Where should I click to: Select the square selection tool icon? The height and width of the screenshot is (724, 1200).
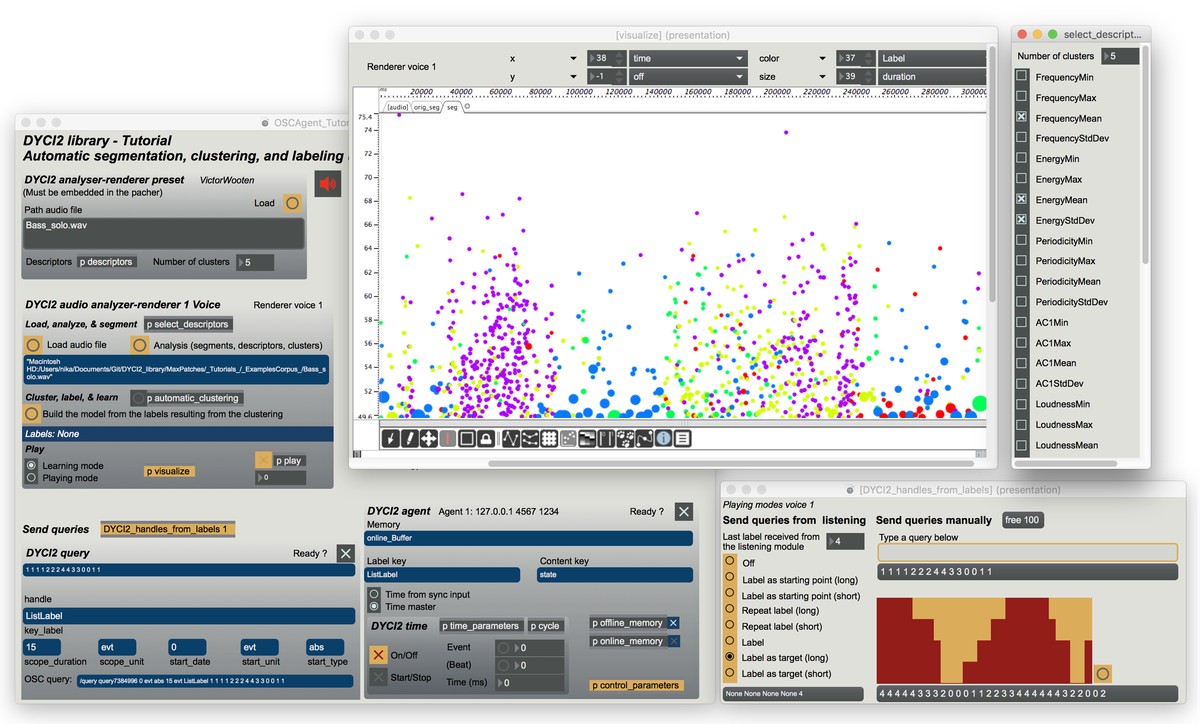(x=466, y=438)
